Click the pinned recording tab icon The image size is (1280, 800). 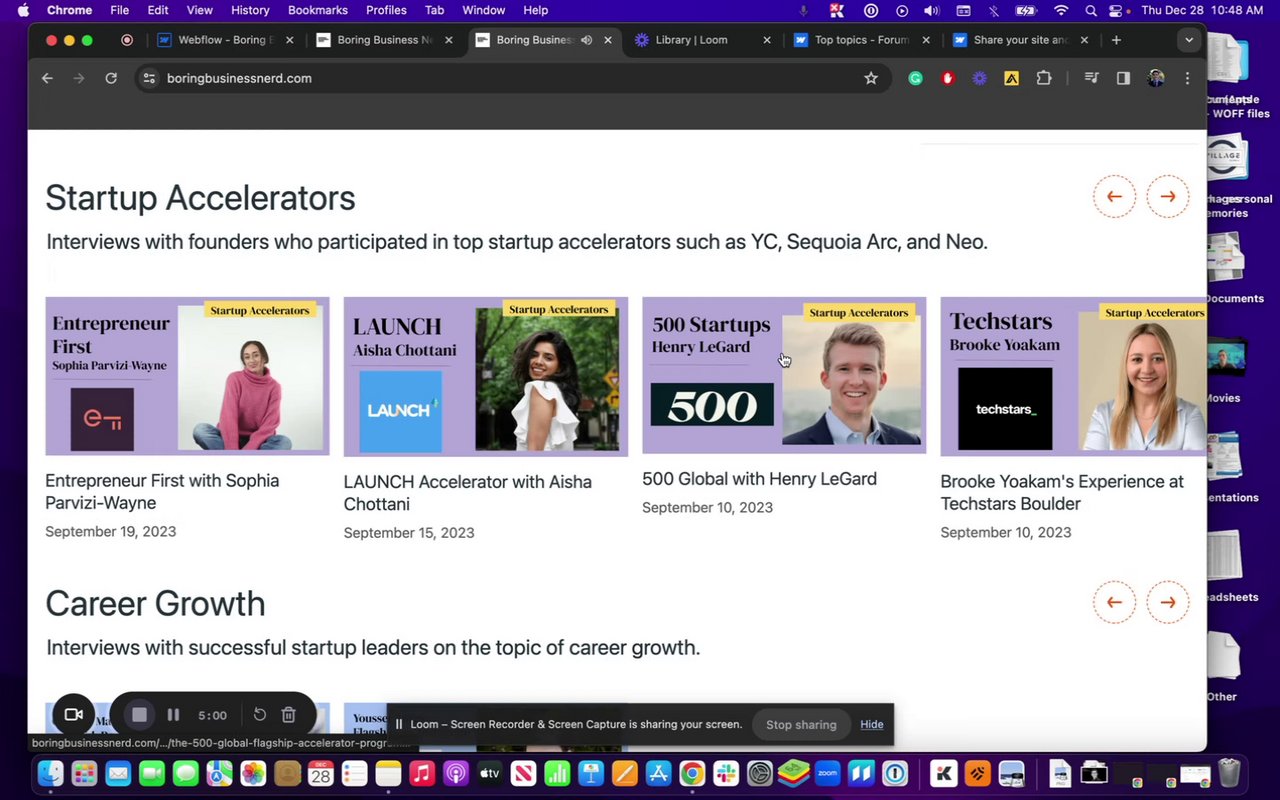(x=127, y=40)
